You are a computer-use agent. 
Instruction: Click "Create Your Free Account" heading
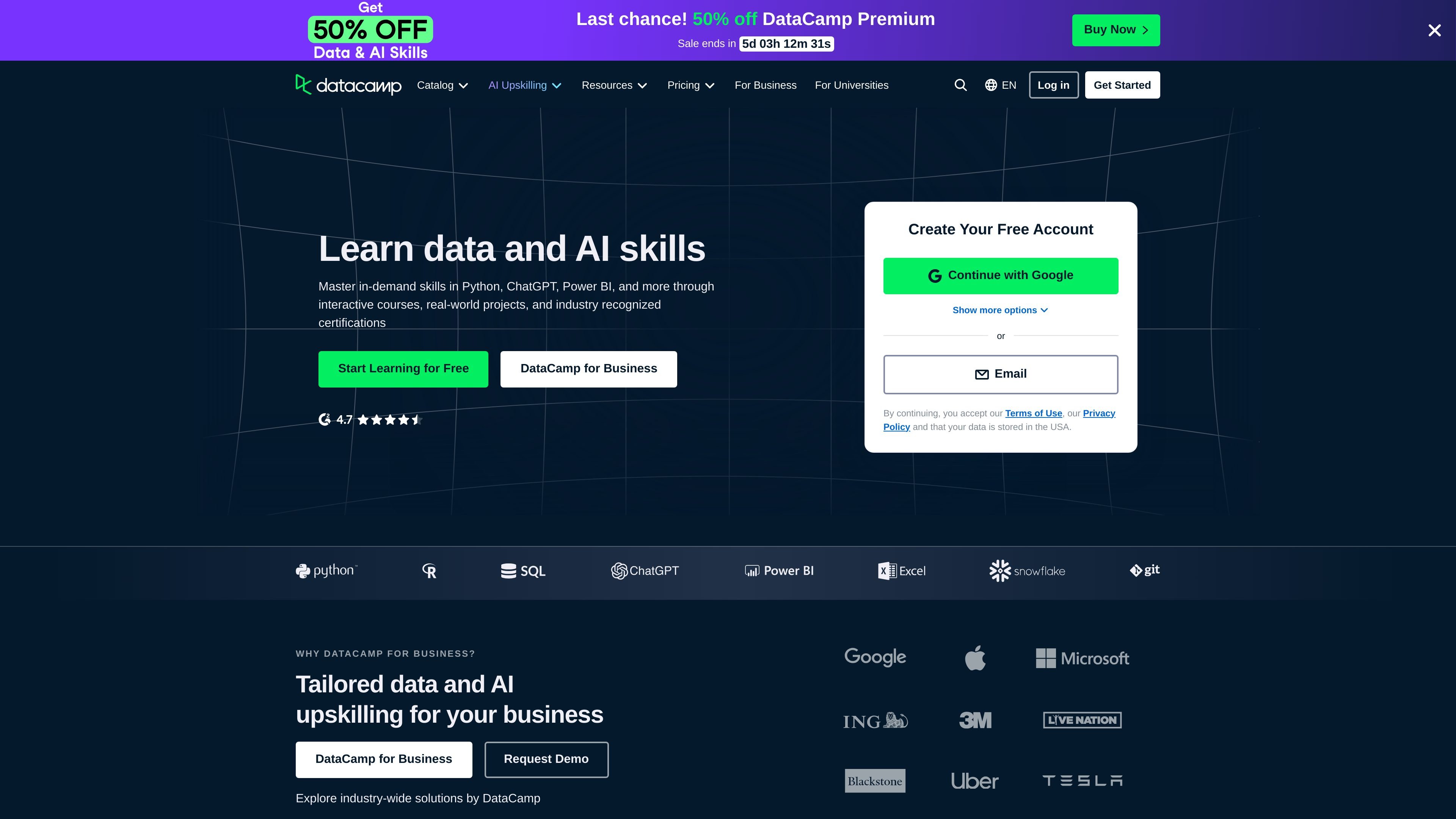coord(1001,229)
